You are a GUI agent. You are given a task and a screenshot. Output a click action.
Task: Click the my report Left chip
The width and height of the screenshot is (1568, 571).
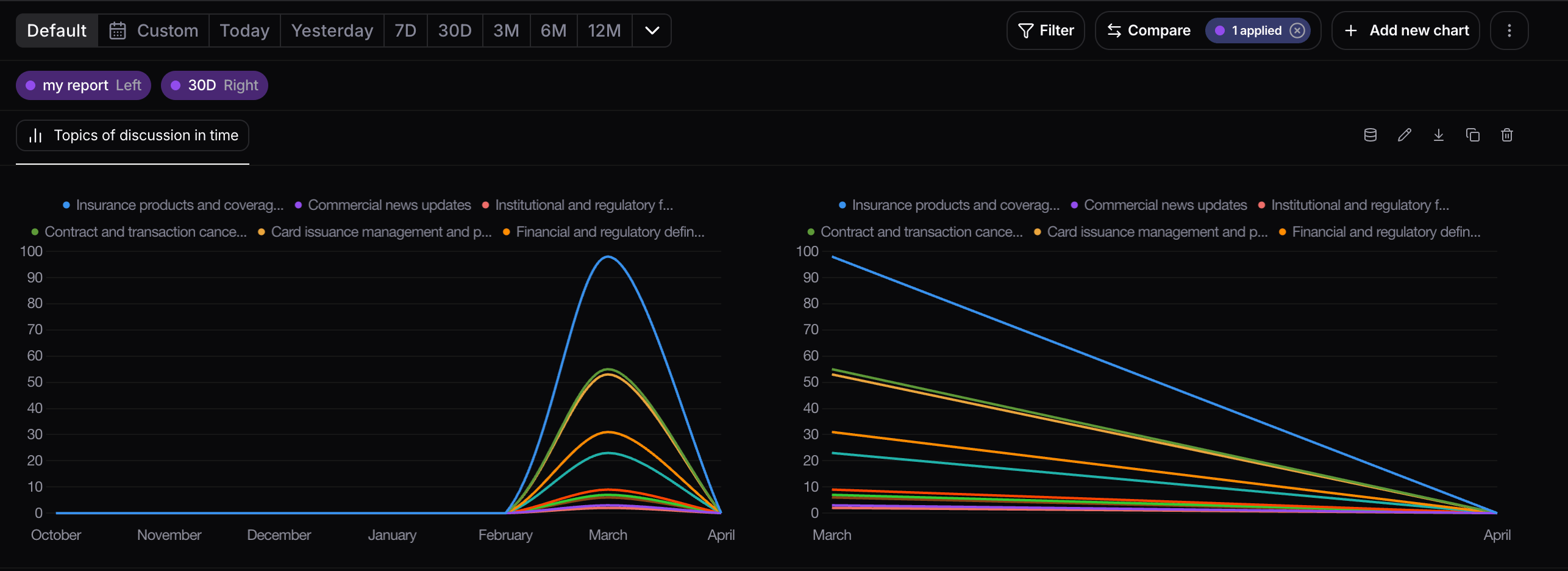[84, 85]
